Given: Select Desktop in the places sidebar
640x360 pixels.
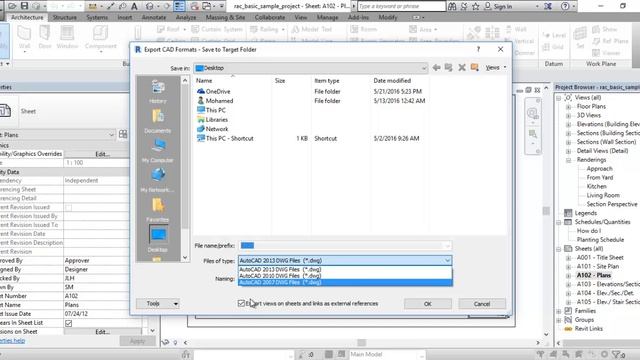Looking at the screenshot, I should [158, 239].
